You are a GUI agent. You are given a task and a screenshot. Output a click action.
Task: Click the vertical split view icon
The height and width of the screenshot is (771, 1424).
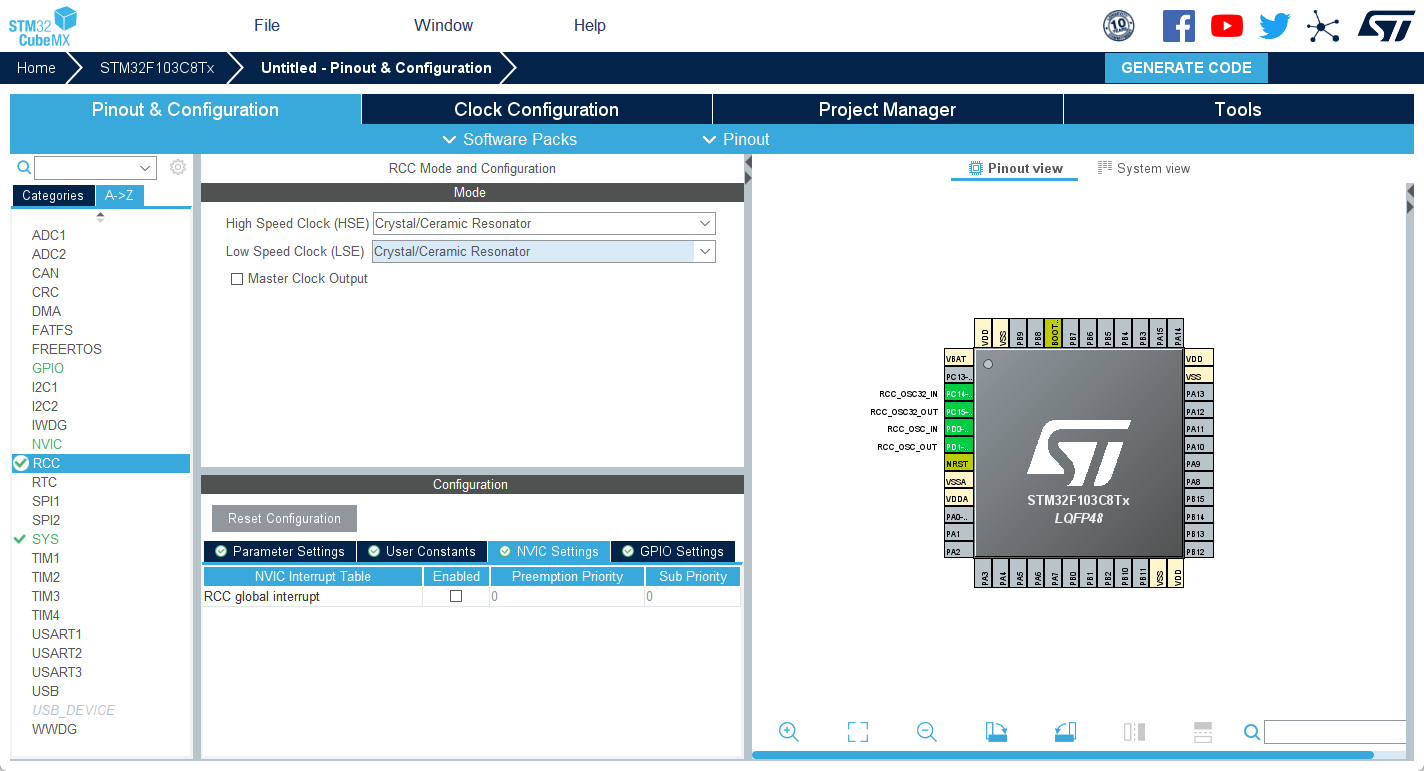(1134, 732)
